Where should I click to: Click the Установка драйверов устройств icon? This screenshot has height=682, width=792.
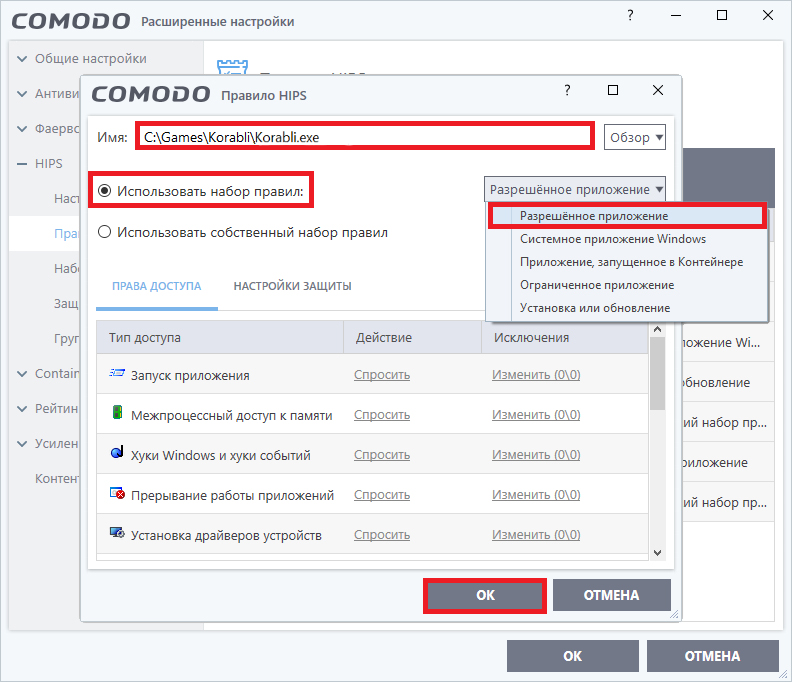coord(117,532)
